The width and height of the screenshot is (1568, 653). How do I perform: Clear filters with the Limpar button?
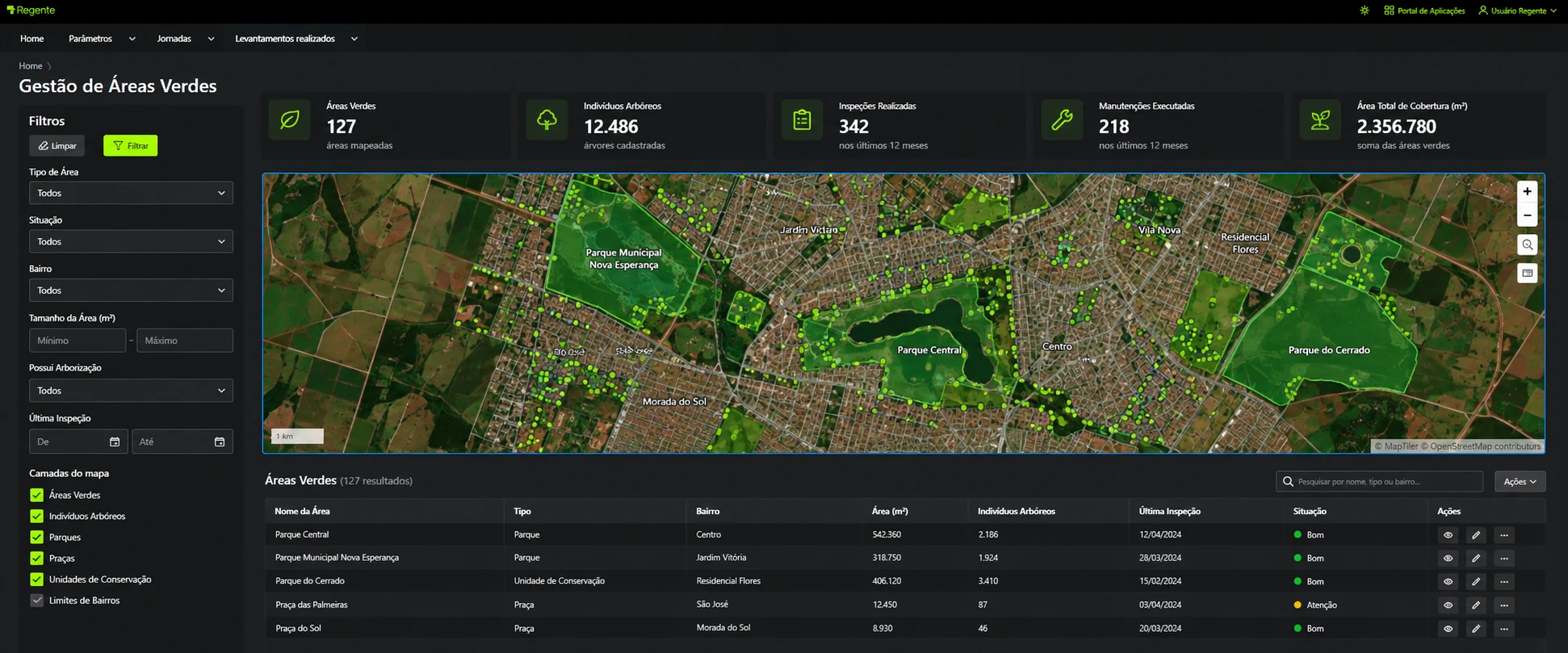[x=57, y=145]
